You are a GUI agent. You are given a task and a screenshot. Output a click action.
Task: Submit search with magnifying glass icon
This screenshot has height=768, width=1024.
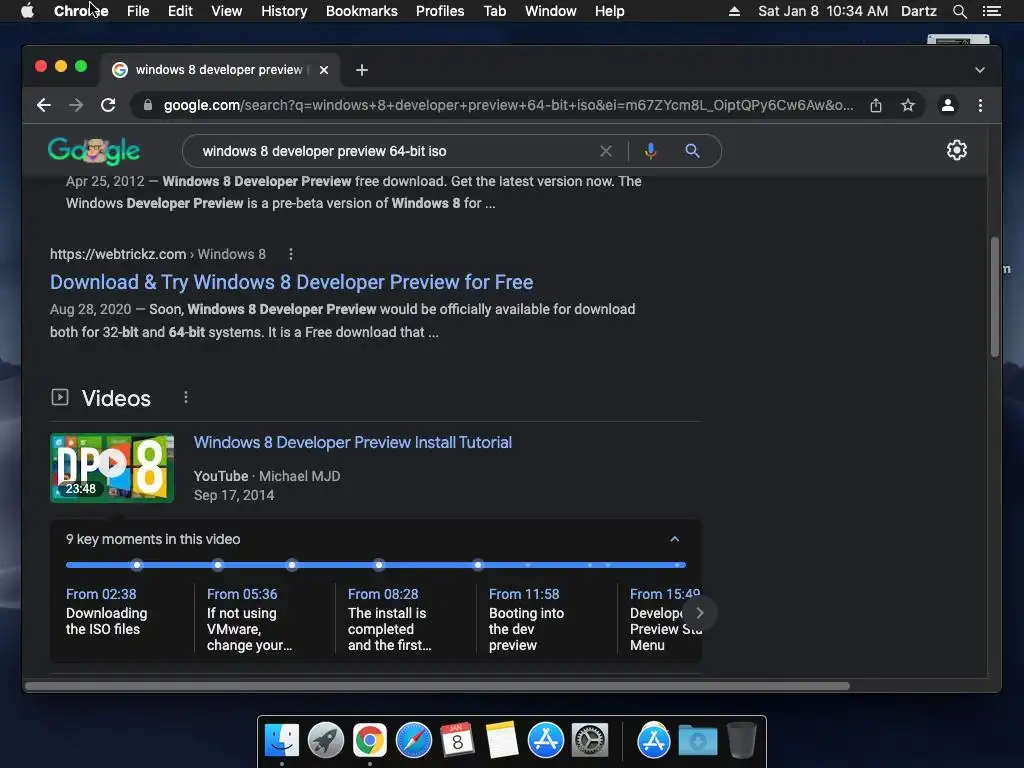click(x=692, y=151)
